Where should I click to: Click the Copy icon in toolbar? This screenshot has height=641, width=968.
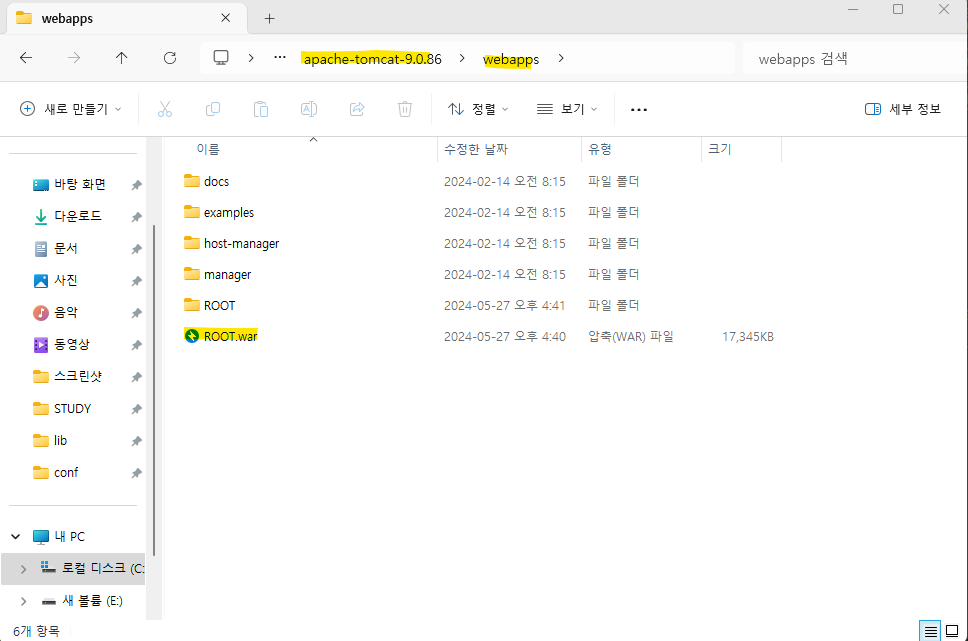[x=212, y=109]
